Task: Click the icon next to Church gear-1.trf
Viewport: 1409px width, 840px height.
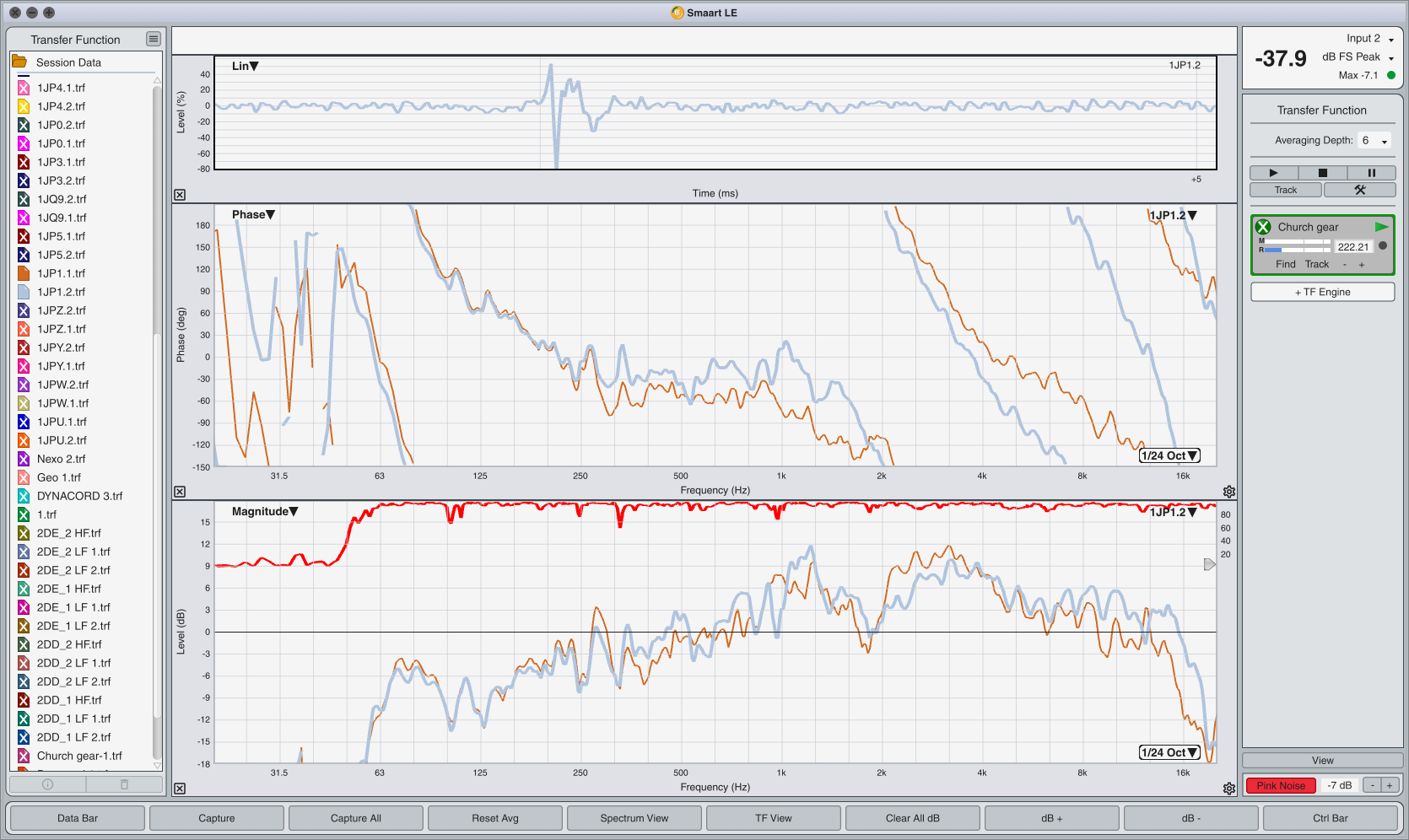Action: click(x=24, y=756)
